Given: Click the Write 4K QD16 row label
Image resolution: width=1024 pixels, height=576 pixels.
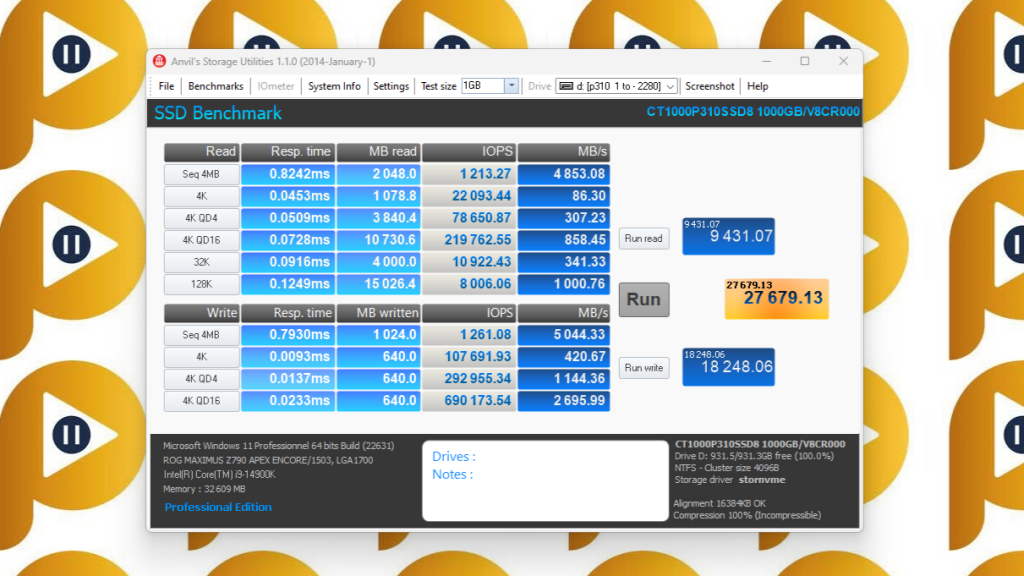Looking at the screenshot, I should [x=201, y=401].
